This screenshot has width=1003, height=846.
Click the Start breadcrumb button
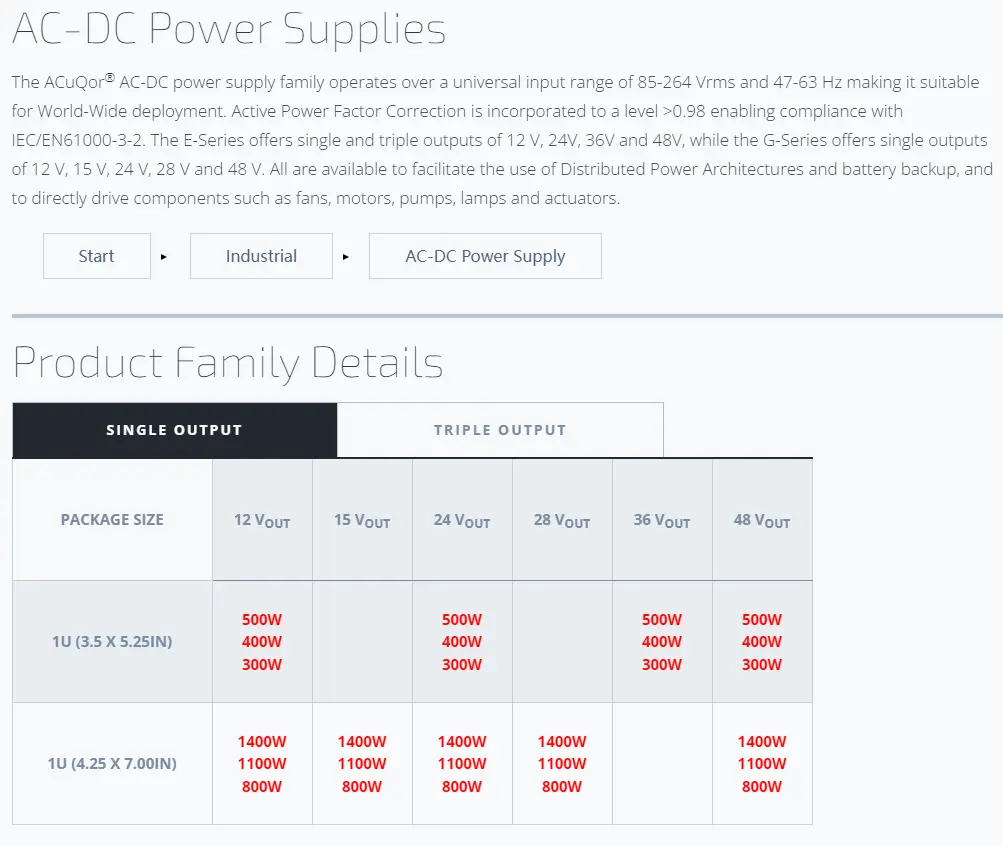click(x=97, y=256)
